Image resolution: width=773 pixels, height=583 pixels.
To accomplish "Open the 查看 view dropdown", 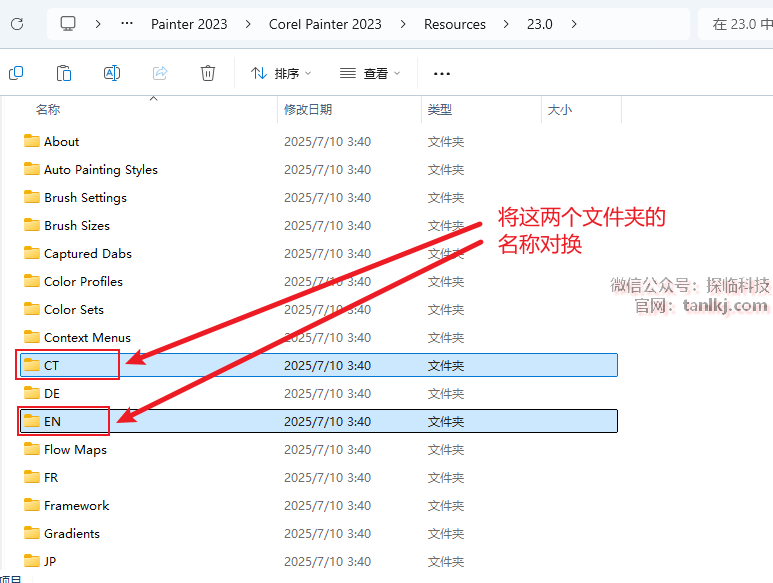I will tap(370, 73).
